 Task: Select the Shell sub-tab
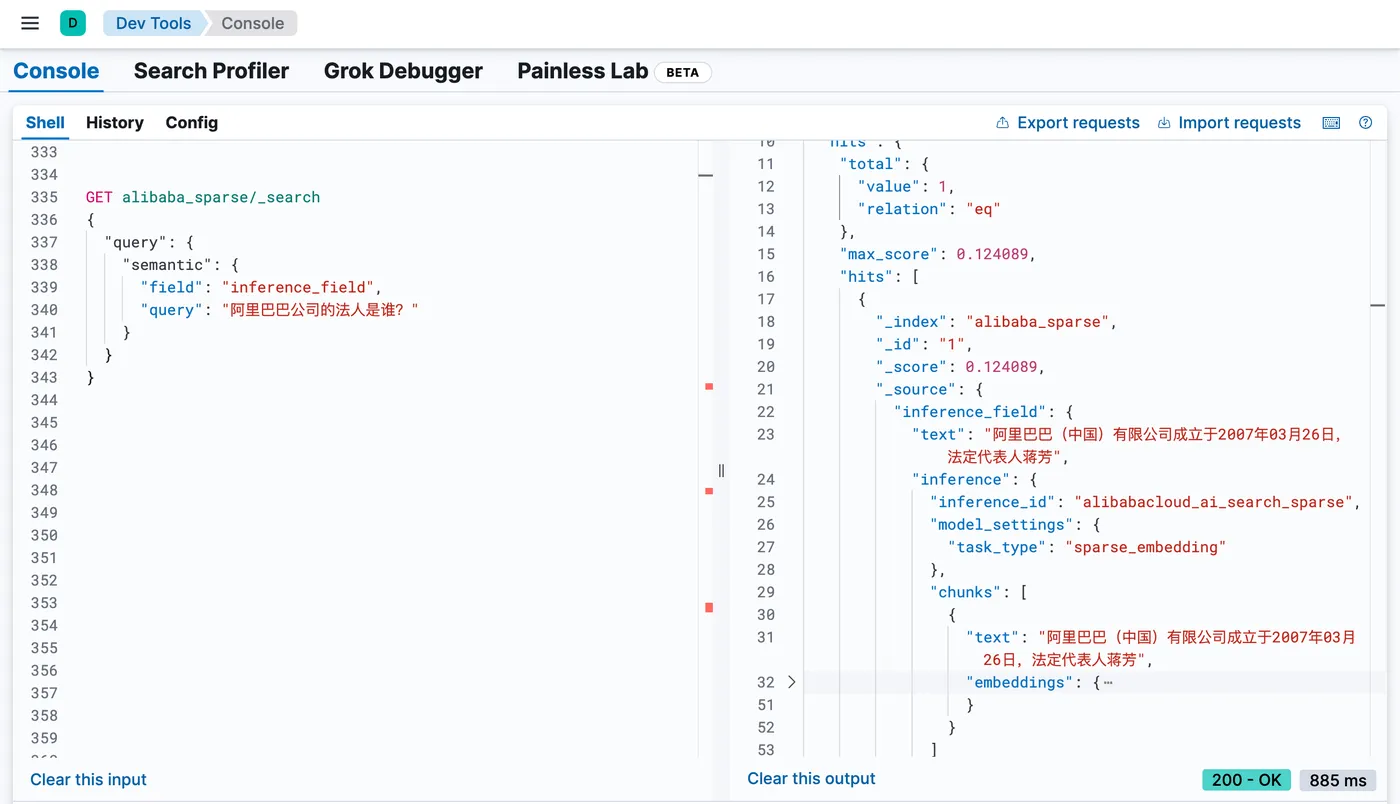pos(45,123)
